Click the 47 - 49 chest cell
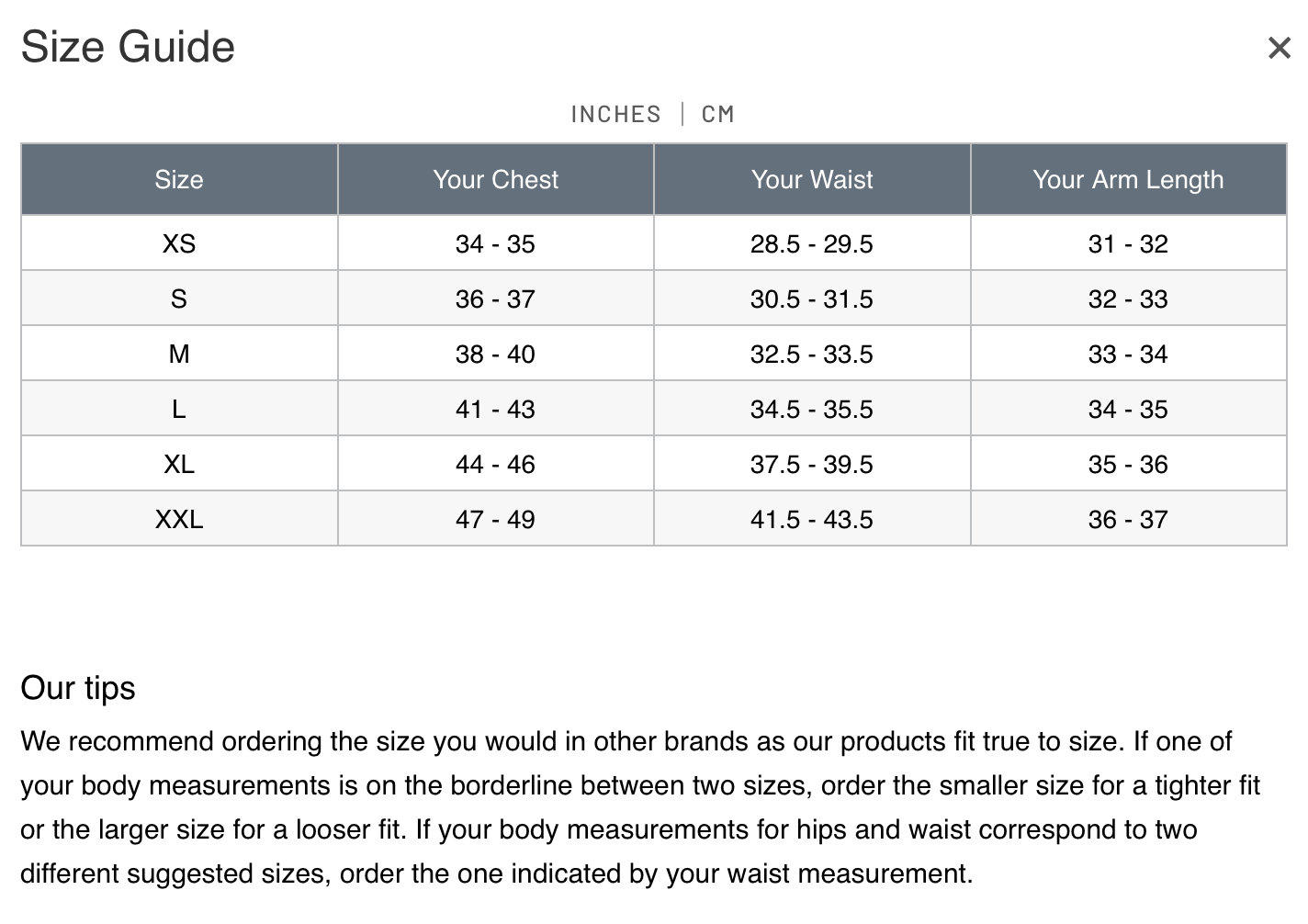1308x924 pixels. (x=495, y=519)
